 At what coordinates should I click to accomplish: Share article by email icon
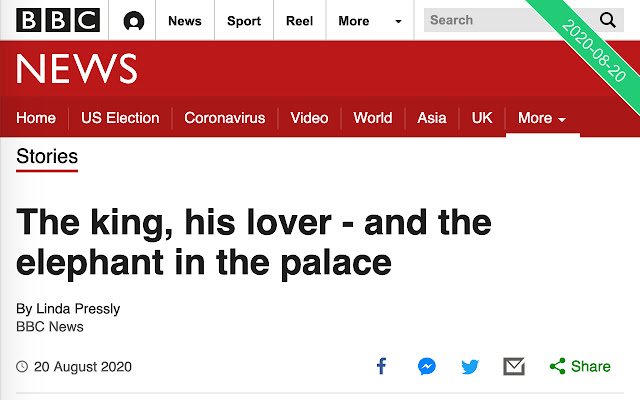coord(514,366)
